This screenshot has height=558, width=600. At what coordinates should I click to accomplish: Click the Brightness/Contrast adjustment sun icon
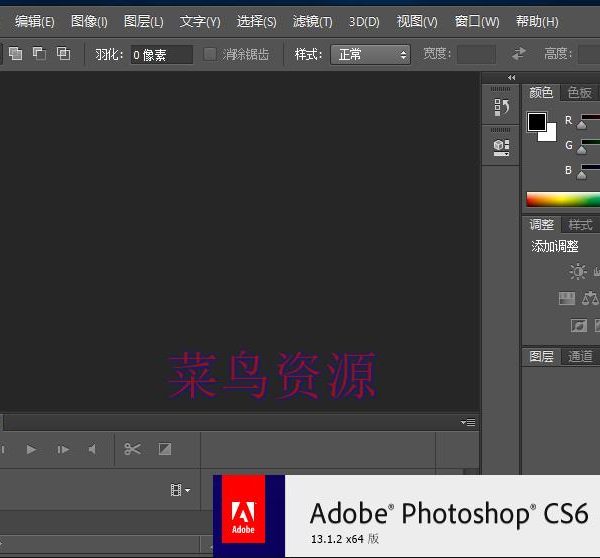(578, 271)
